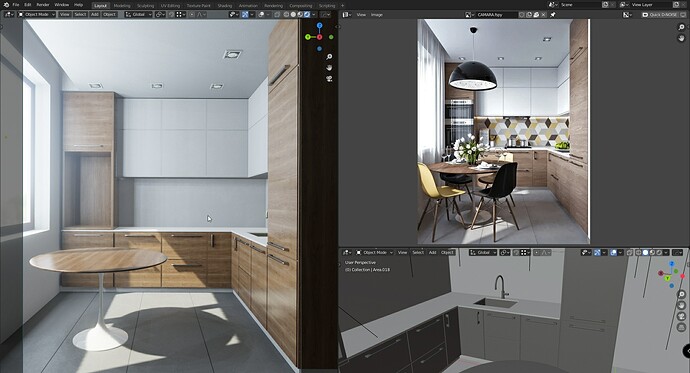Image resolution: width=690 pixels, height=373 pixels.
Task: Open the Help menu
Action: point(78,4)
